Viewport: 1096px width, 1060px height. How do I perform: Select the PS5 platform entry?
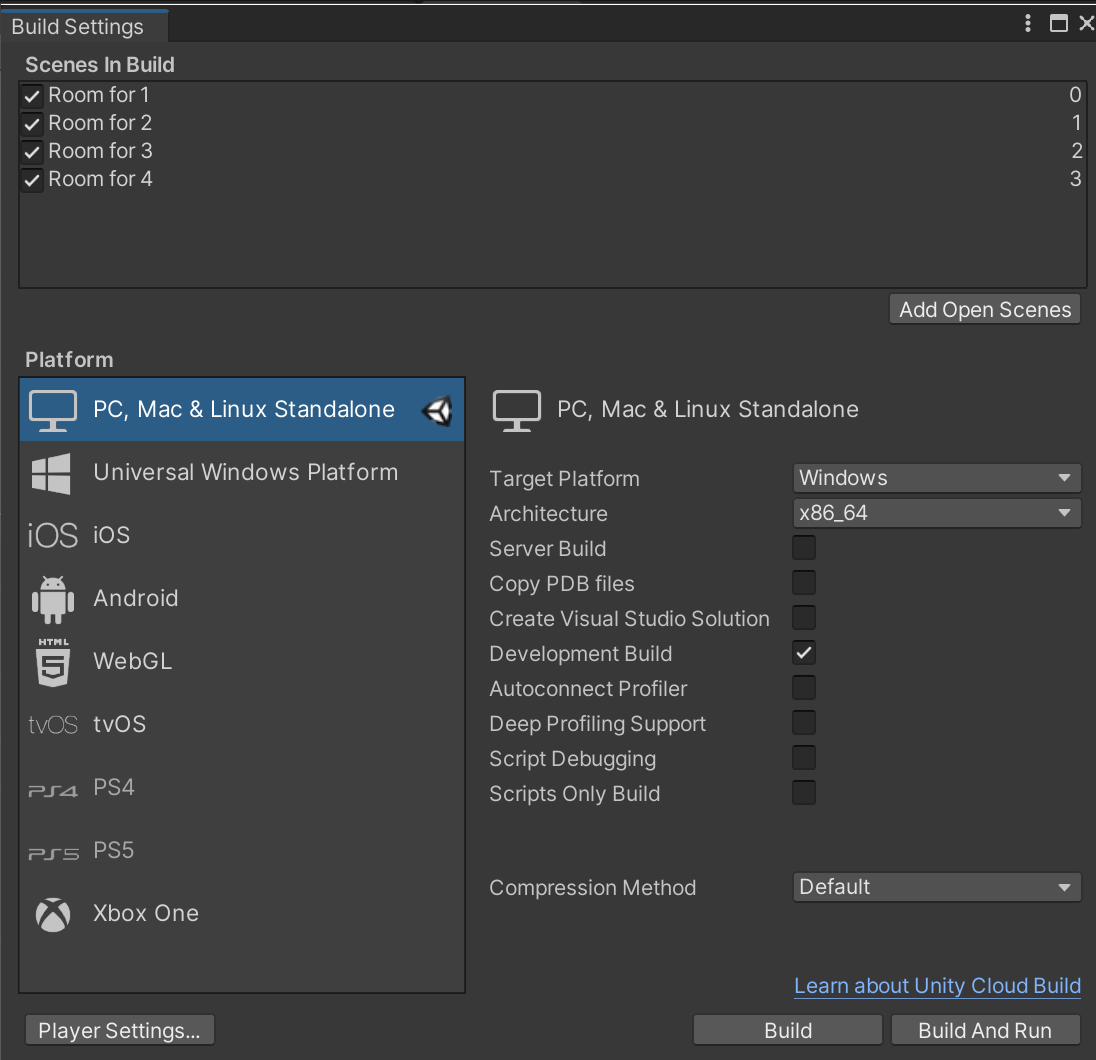click(242, 850)
